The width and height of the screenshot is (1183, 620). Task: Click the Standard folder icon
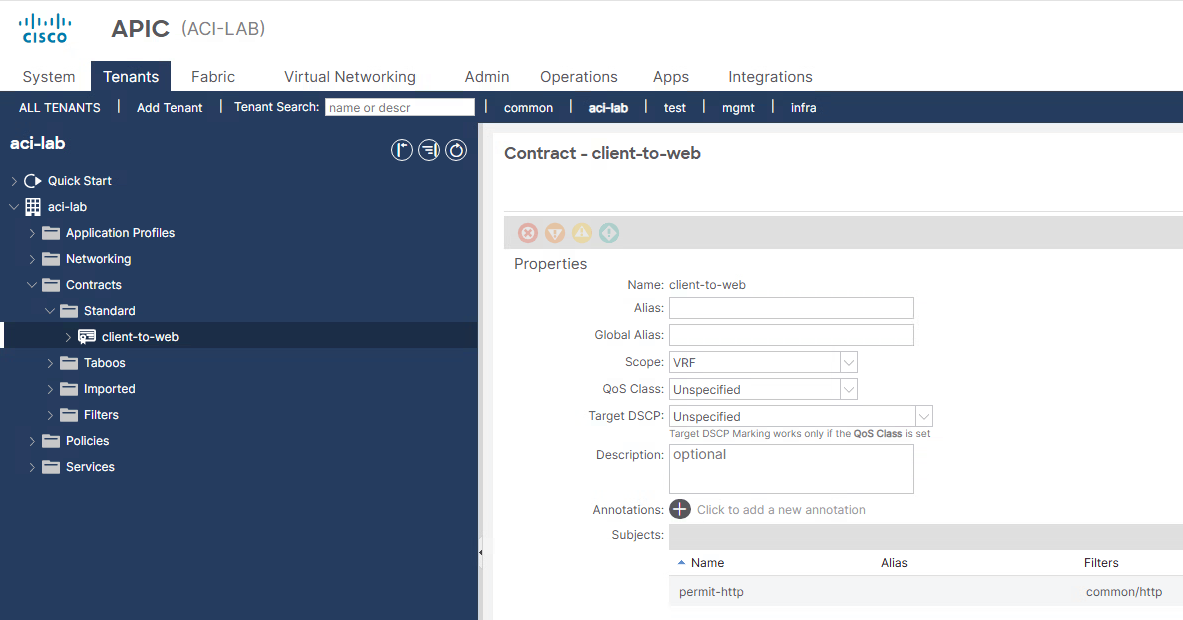click(69, 311)
